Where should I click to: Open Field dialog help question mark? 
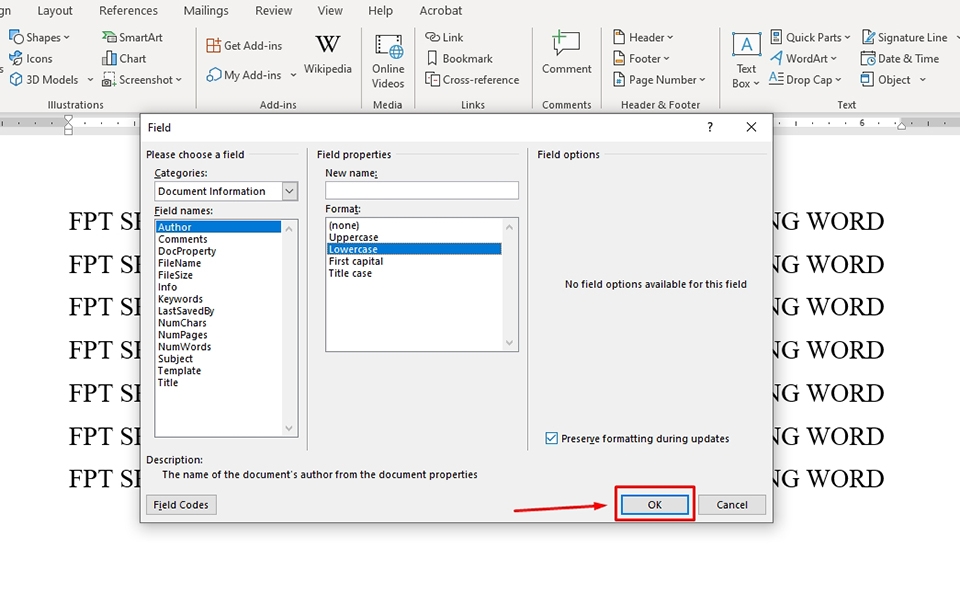710,127
